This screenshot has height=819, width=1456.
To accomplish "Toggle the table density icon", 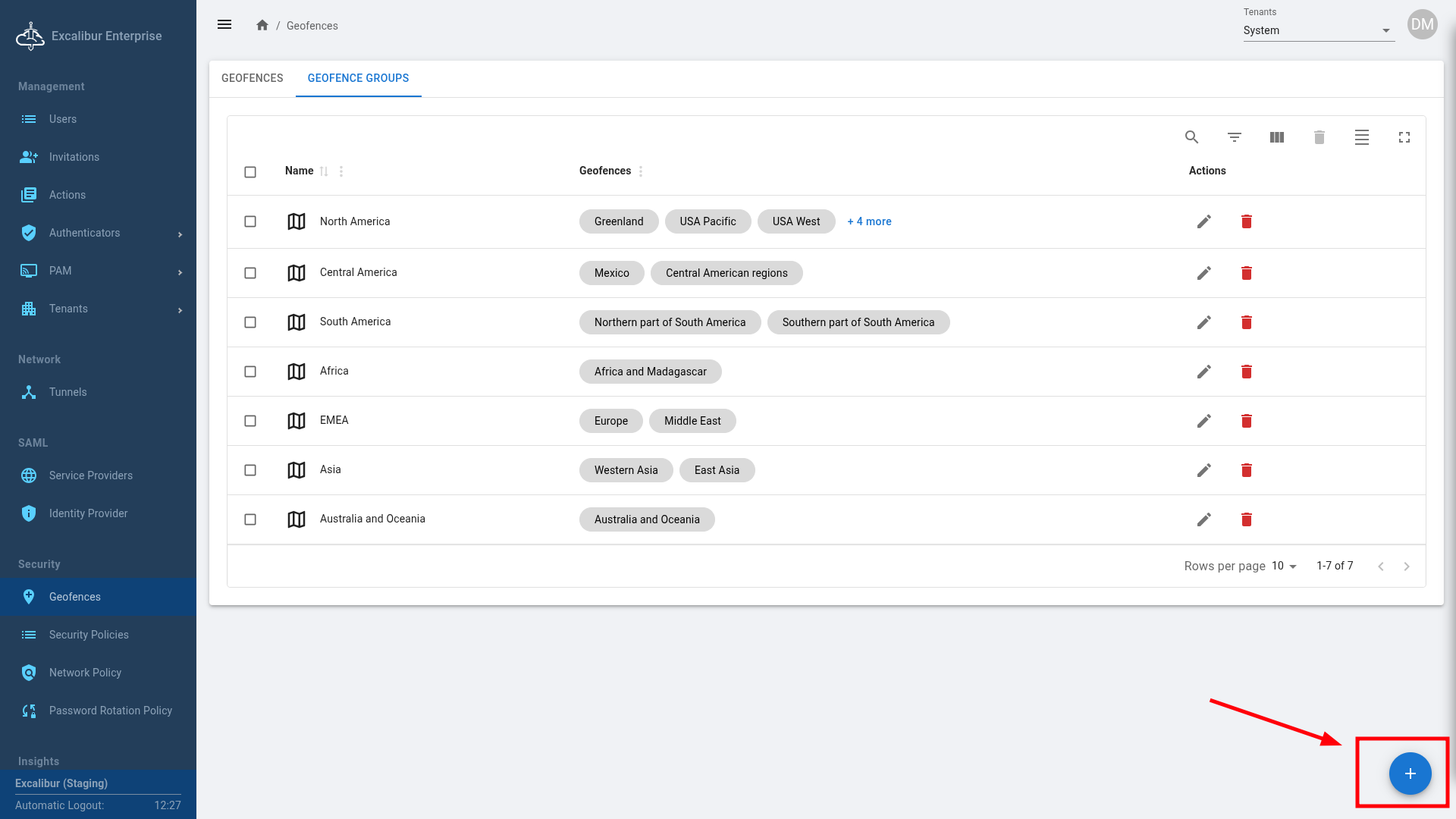I will tap(1361, 137).
